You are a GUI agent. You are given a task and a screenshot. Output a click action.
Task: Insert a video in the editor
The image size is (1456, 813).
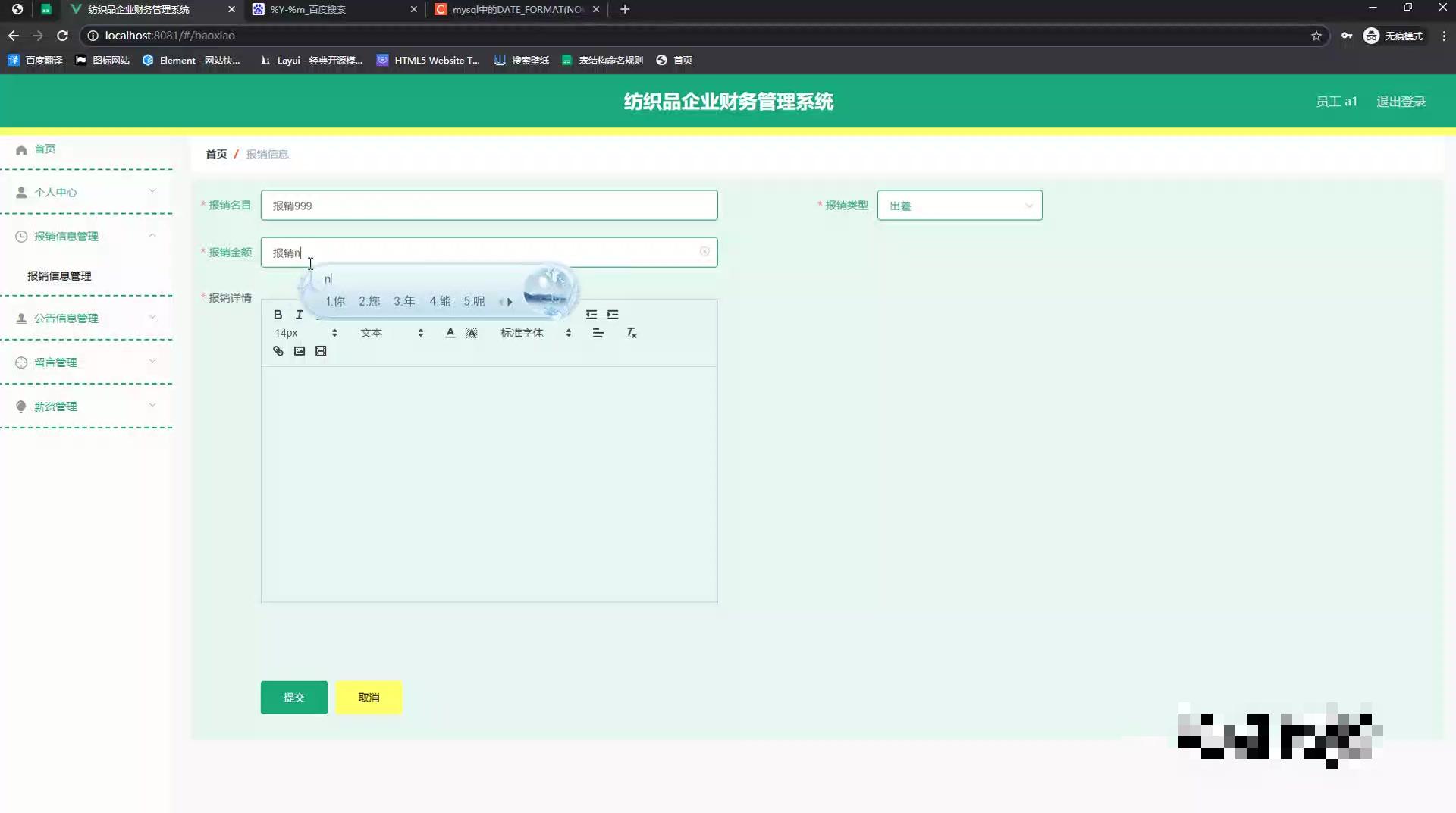coord(321,351)
